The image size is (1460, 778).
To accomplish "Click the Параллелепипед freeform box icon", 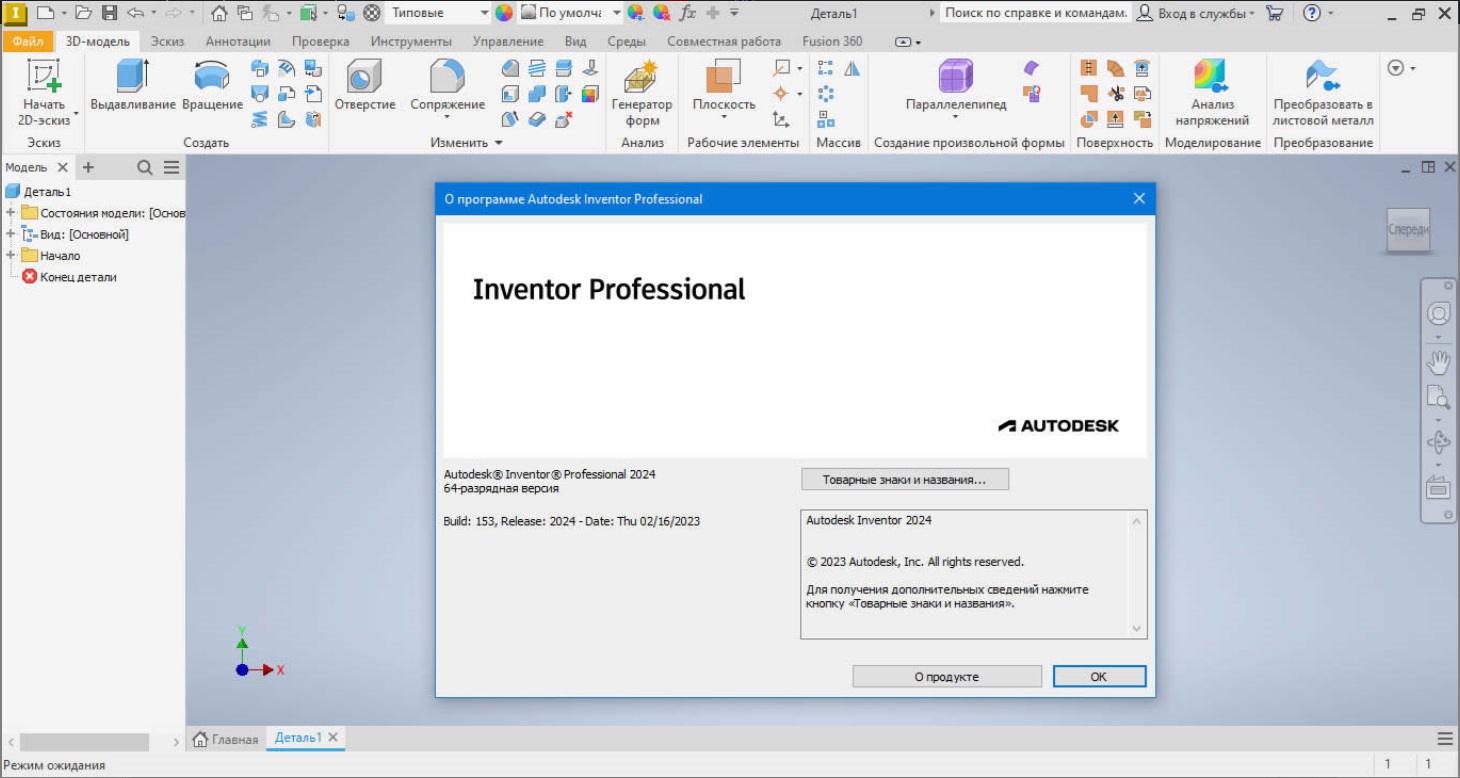I will [x=955, y=77].
